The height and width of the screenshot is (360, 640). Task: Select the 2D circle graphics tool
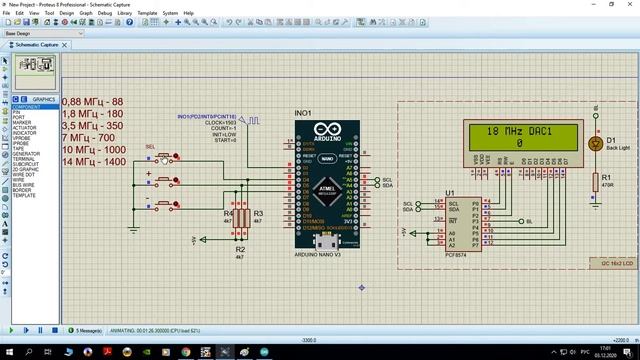[5, 198]
